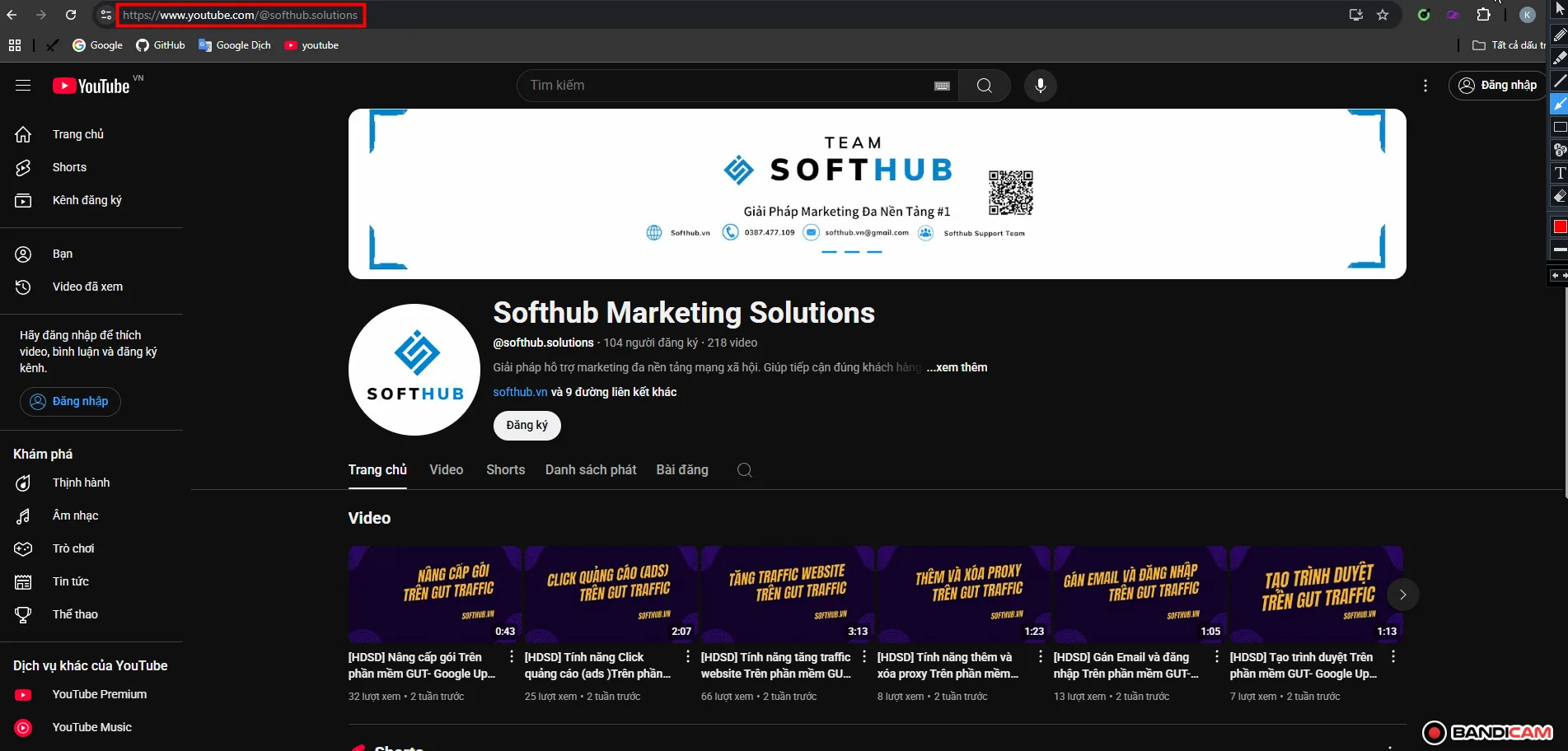Open YouTube settings three-dot menu
The image size is (1568, 751).
(1425, 86)
